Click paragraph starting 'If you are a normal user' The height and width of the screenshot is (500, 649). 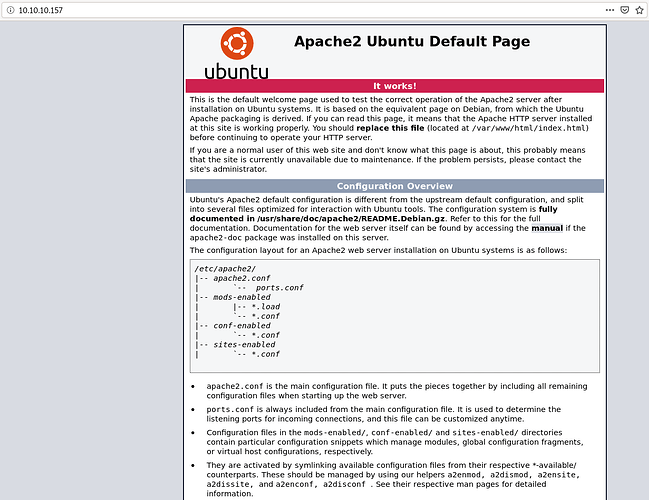pyautogui.click(x=387, y=159)
